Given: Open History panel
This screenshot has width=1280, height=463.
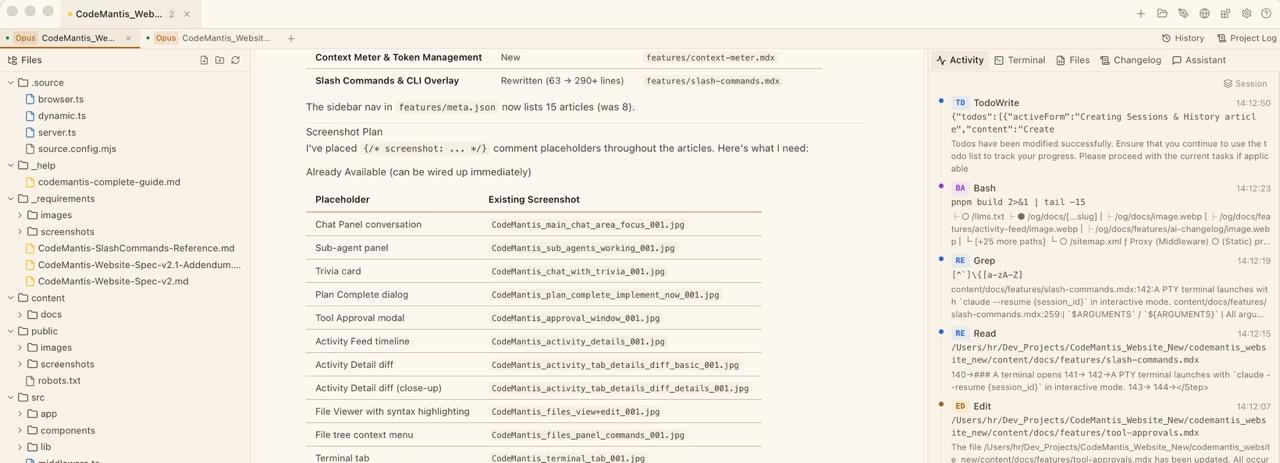Looking at the screenshot, I should click(1182, 38).
